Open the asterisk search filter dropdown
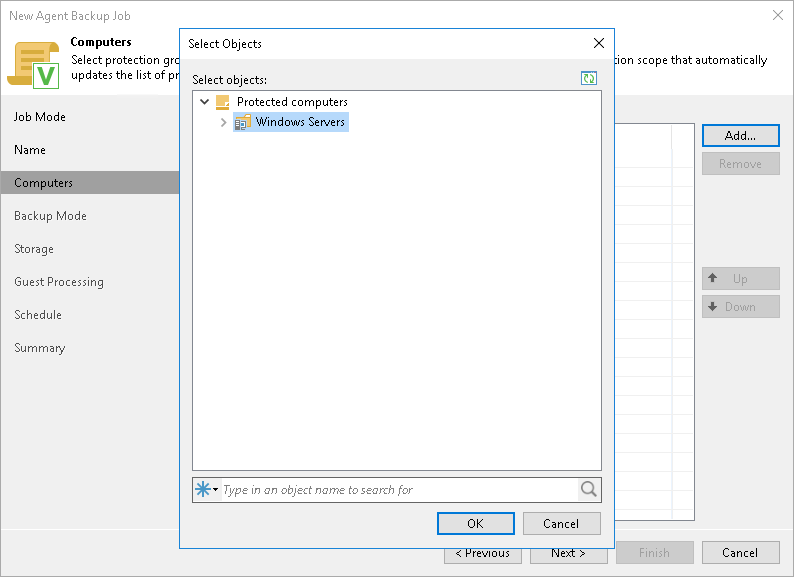 click(207, 489)
